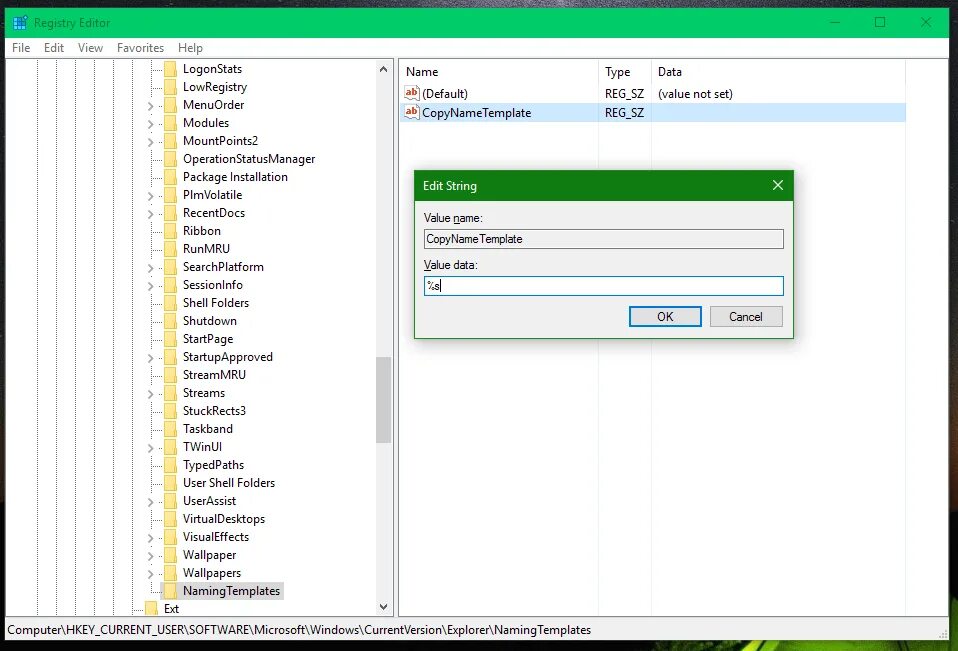958x651 pixels.
Task: Close the Edit String dialog with X
Action: (777, 185)
